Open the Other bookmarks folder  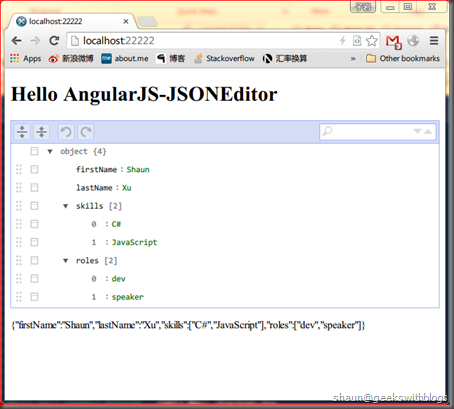pos(403,59)
